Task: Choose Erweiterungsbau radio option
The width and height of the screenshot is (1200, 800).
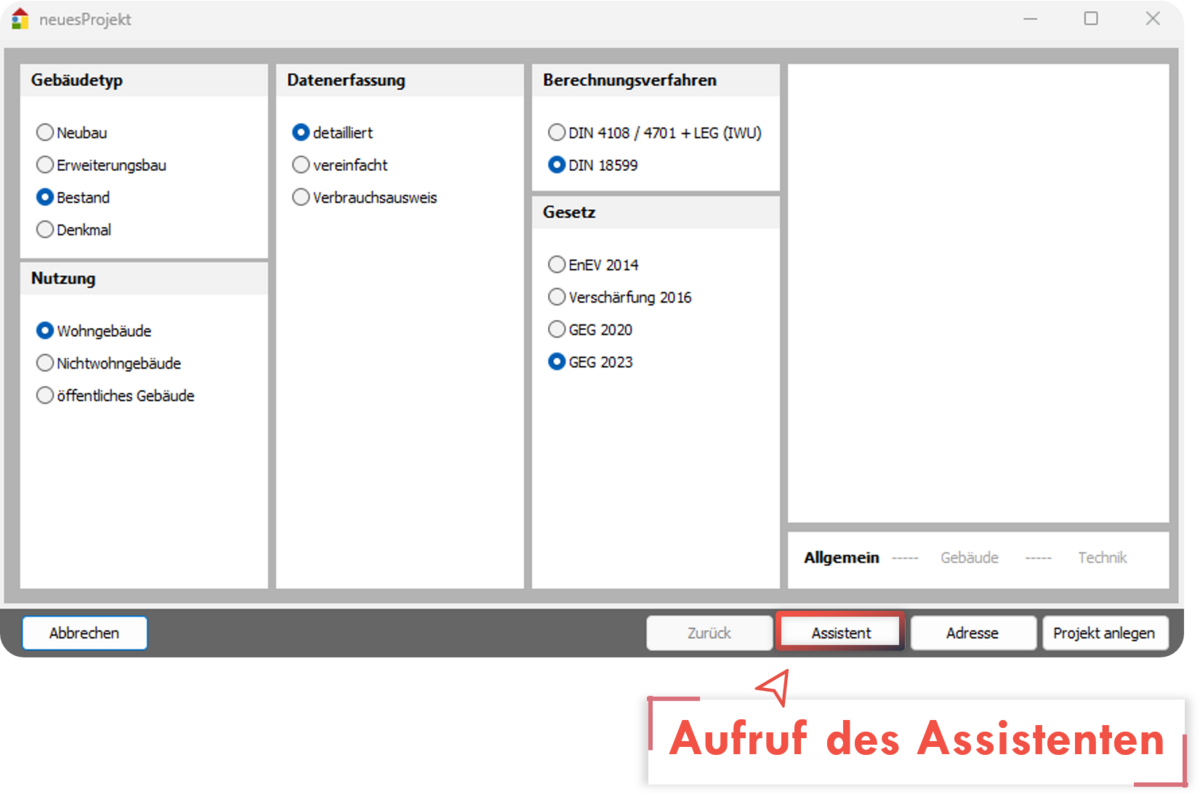Action: pyautogui.click(x=45, y=165)
